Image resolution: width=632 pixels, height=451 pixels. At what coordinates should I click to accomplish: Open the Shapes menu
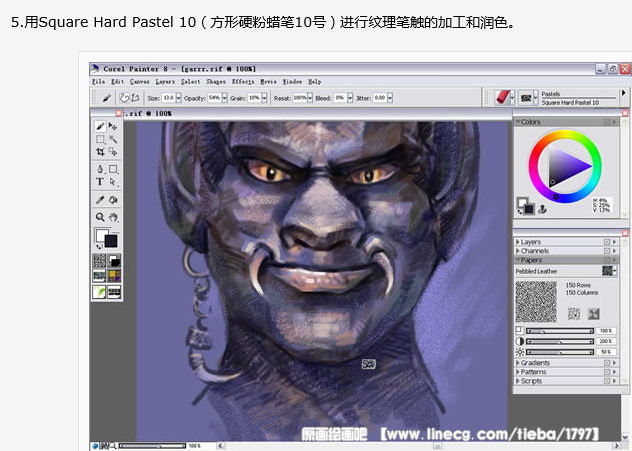(216, 82)
